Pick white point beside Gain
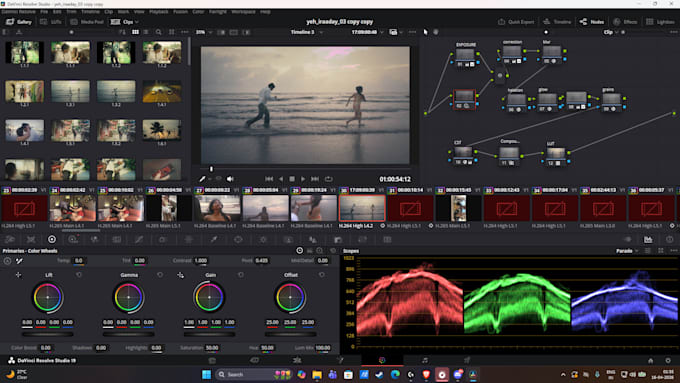Screen dimensions: 680x383 click(180, 275)
